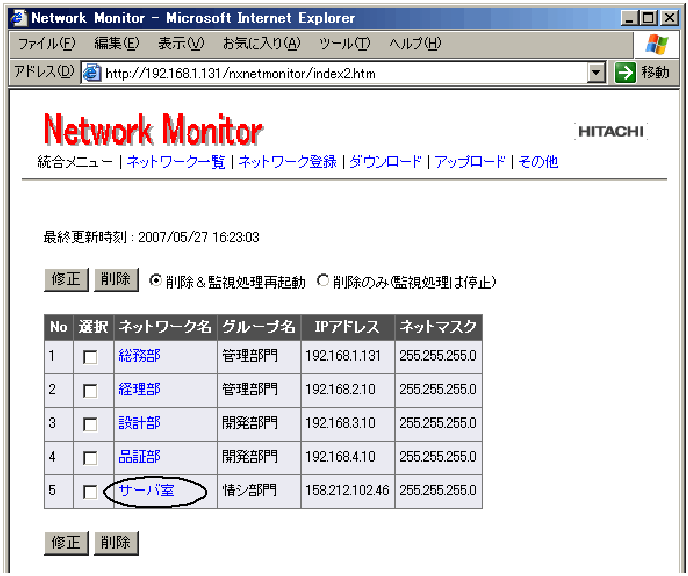The width and height of the screenshot is (688, 576).
Task: Open the ネットワーク一覧 link
Action: pyautogui.click(x=176, y=162)
